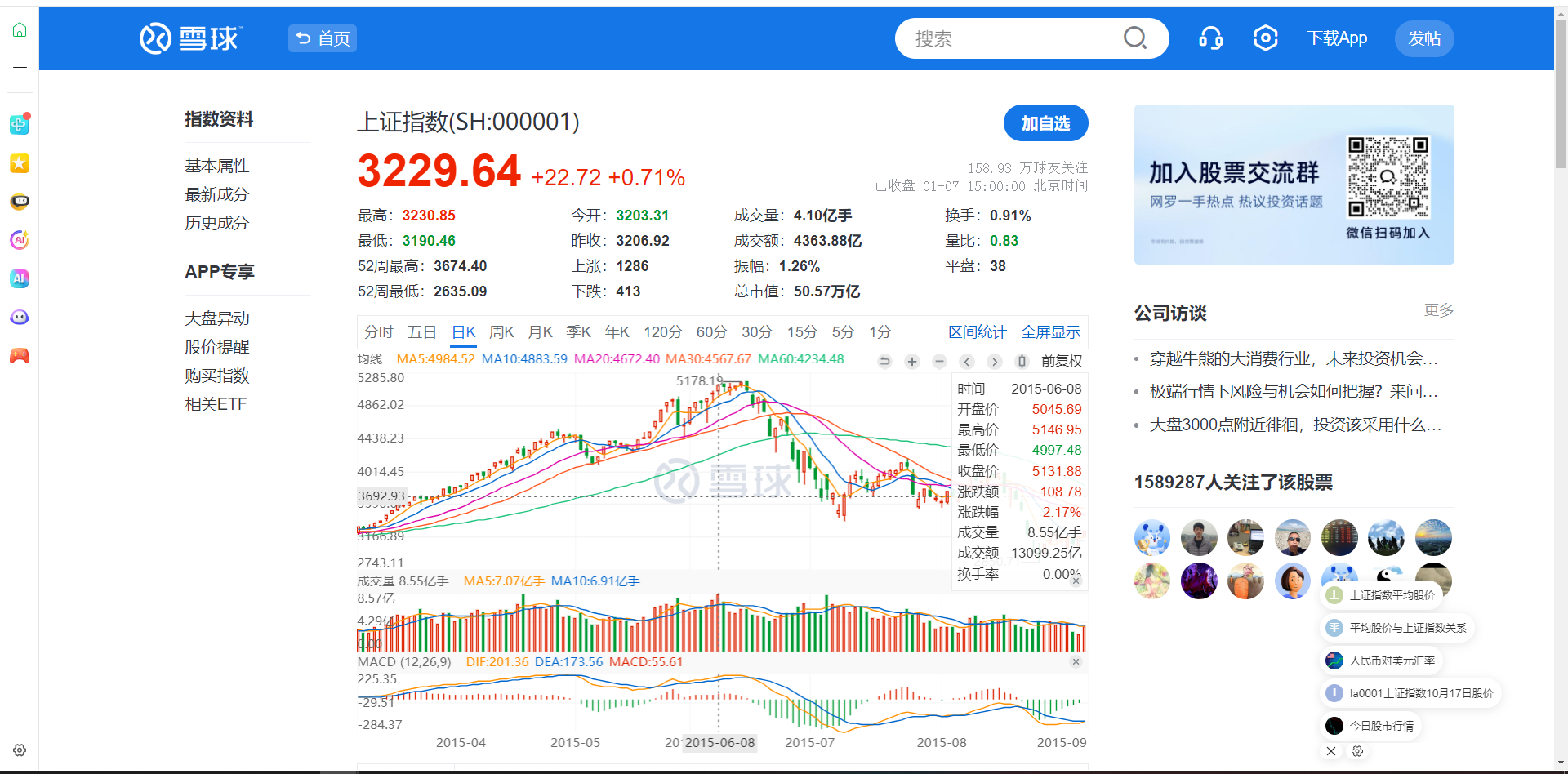Select the 日K chart tab
Screen dimensions: 1568x774
pyautogui.click(x=464, y=332)
